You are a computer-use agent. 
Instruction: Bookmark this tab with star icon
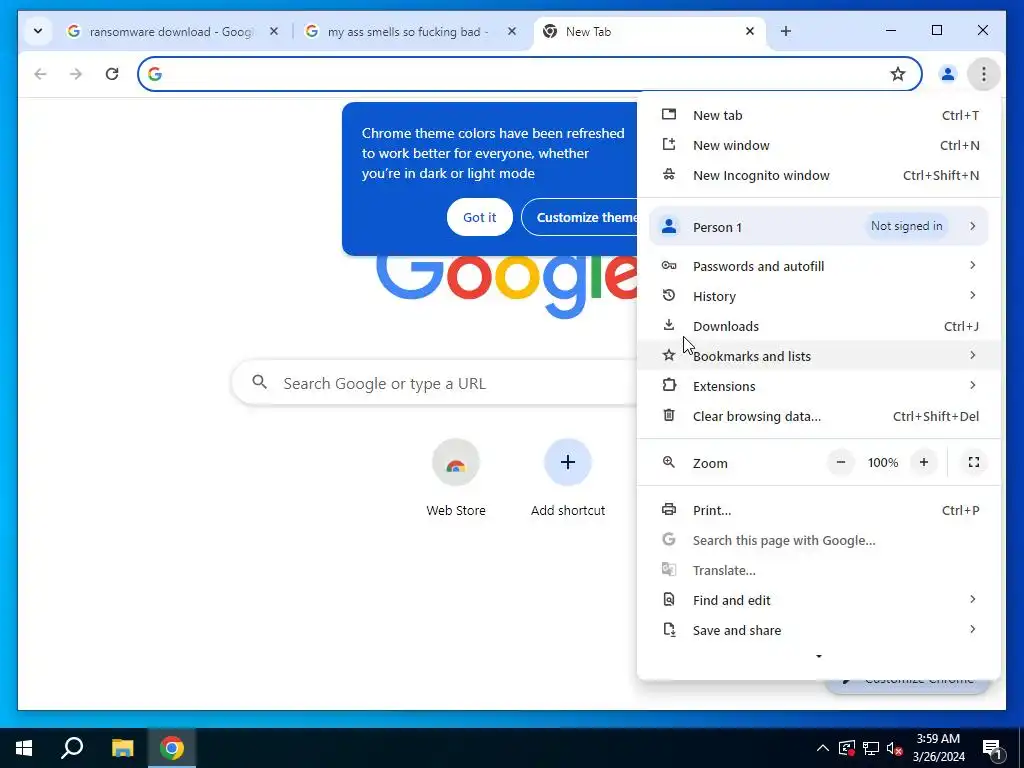click(x=898, y=74)
